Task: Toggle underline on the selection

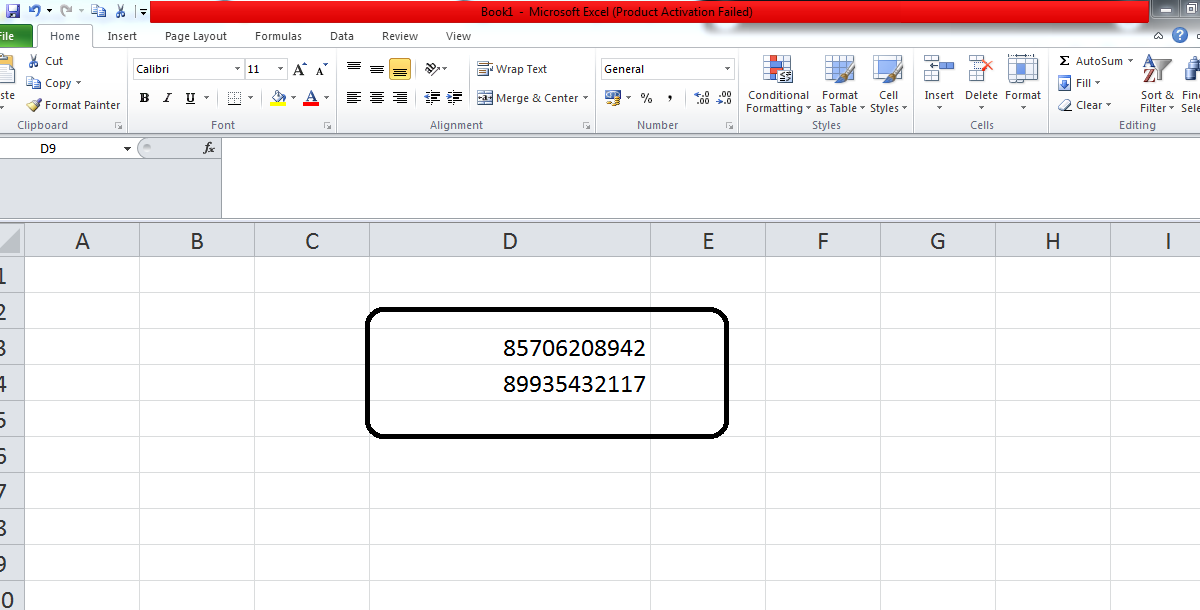Action: [188, 97]
